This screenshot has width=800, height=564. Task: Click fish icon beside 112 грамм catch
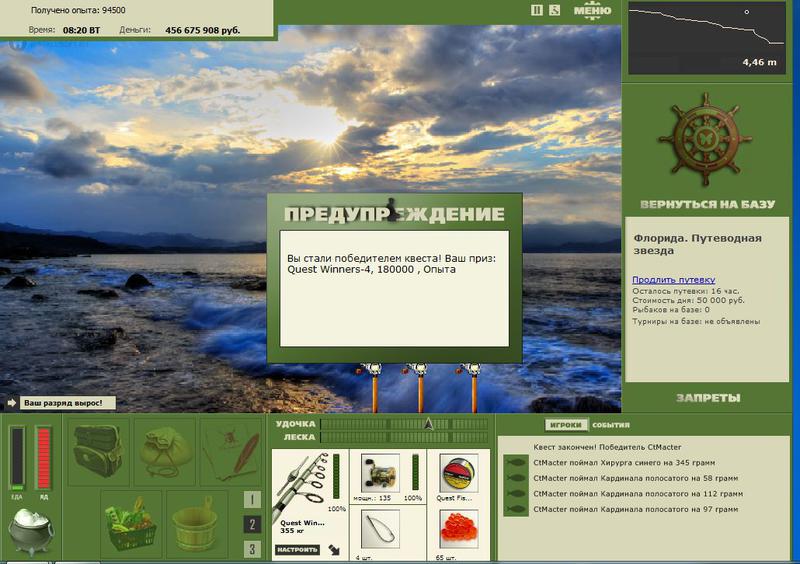(515, 494)
